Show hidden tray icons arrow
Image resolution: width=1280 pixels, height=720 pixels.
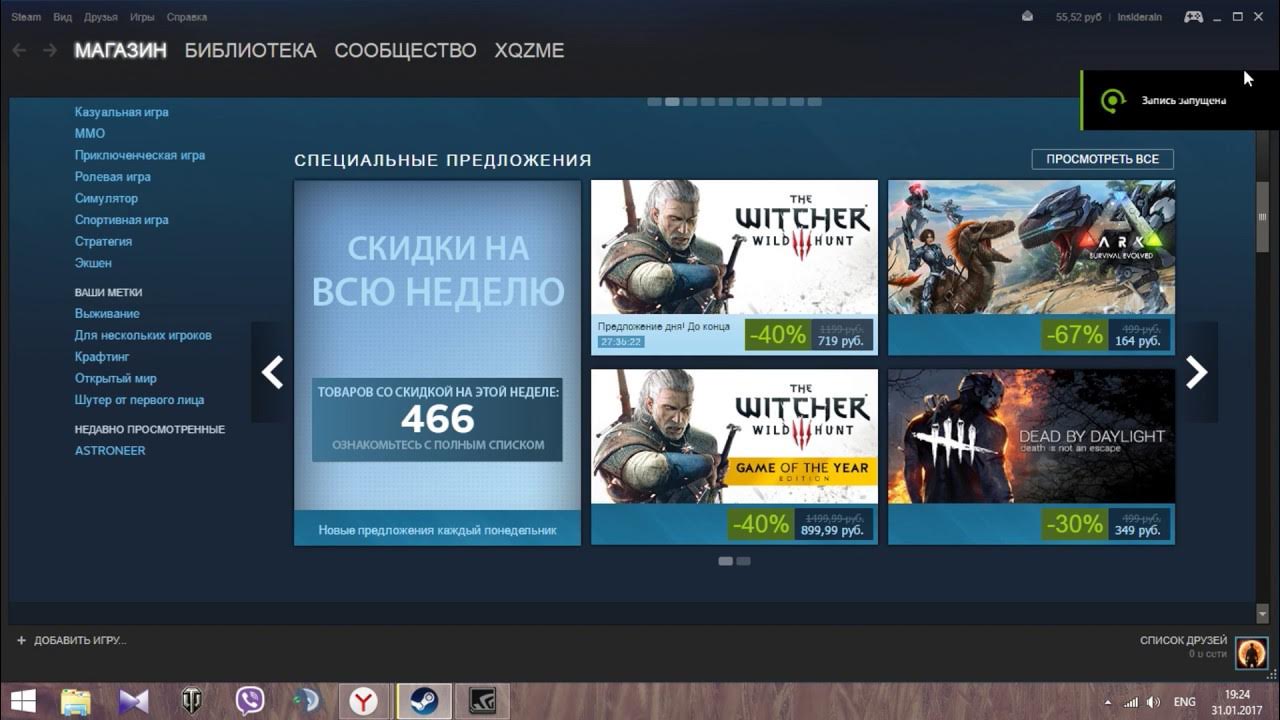1108,702
